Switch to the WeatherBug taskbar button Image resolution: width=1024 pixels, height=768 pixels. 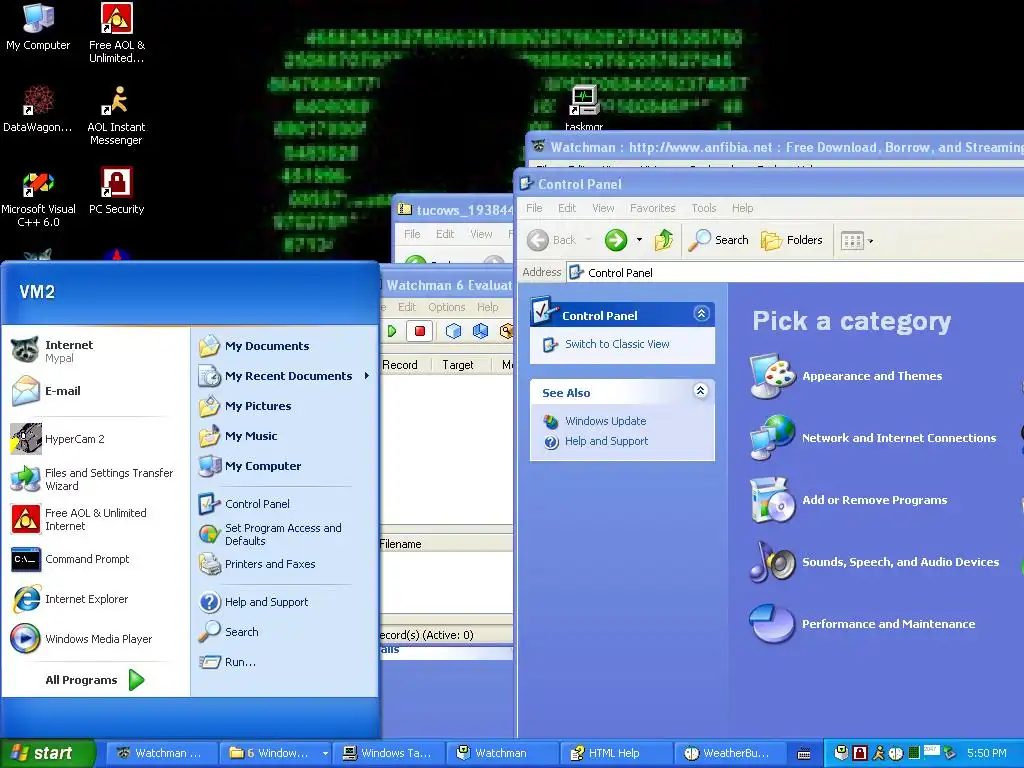pyautogui.click(x=730, y=753)
